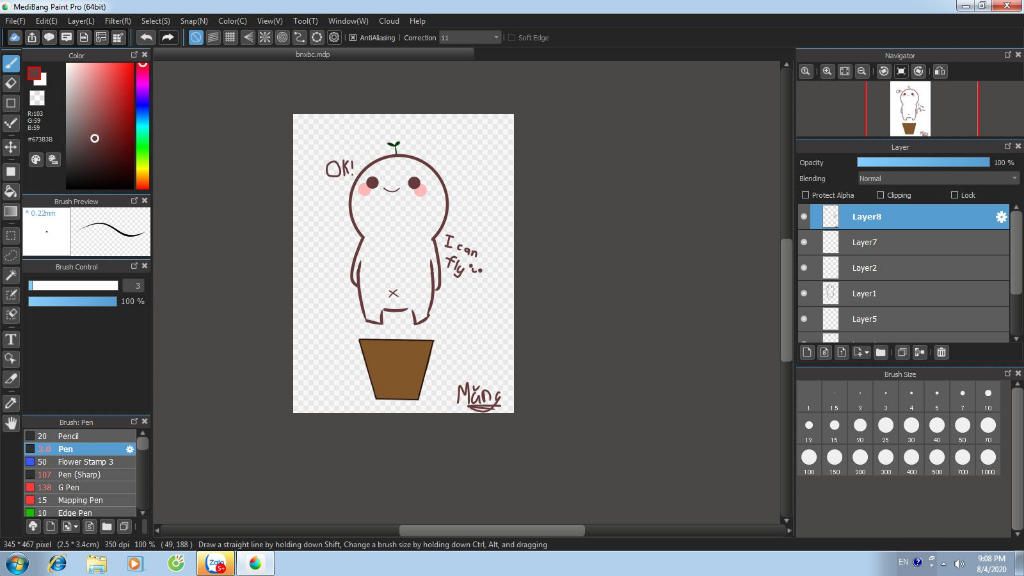Screen dimensions: 1024x576
Task: Select the Eraser tool
Action: point(11,83)
